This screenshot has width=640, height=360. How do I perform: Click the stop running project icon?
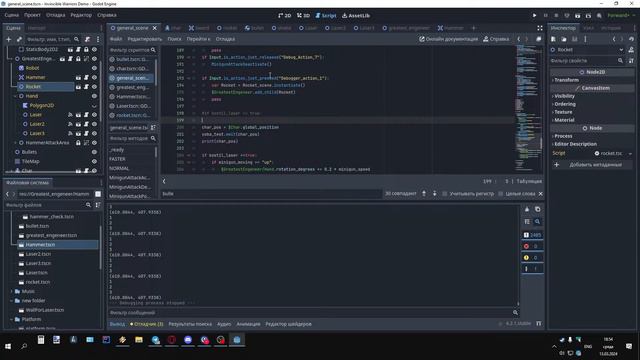coord(556,16)
